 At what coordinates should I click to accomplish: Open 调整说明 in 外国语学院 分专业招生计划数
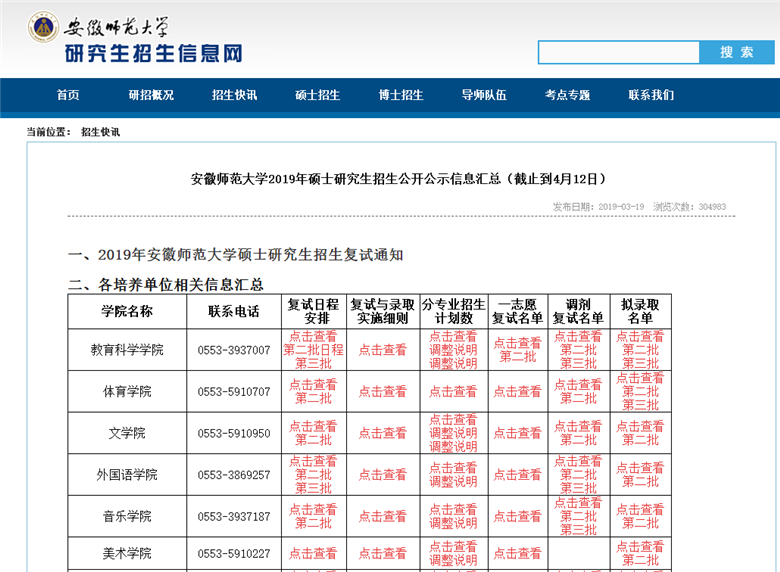point(454,481)
